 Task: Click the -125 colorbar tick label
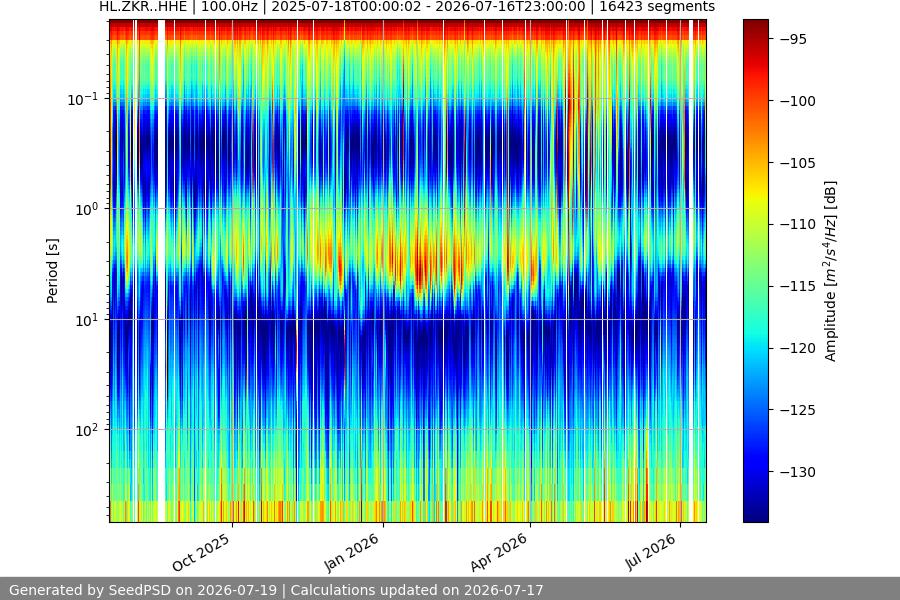coord(797,410)
